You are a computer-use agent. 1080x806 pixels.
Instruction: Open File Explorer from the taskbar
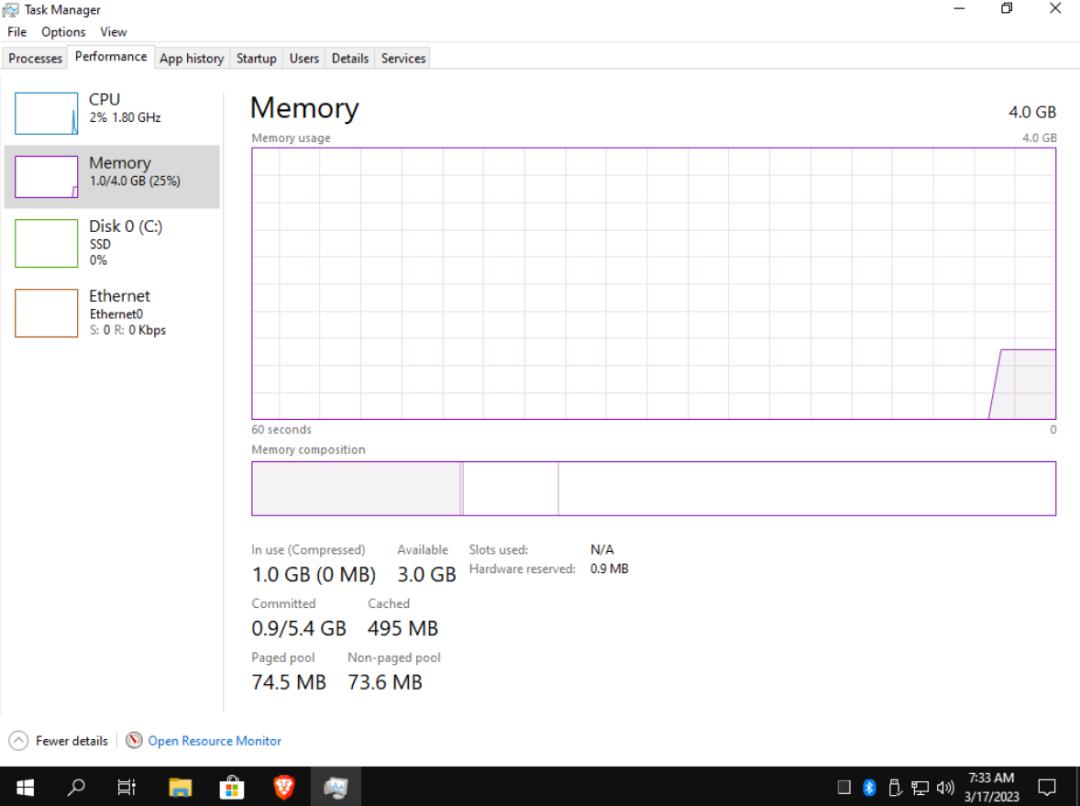pyautogui.click(x=180, y=787)
